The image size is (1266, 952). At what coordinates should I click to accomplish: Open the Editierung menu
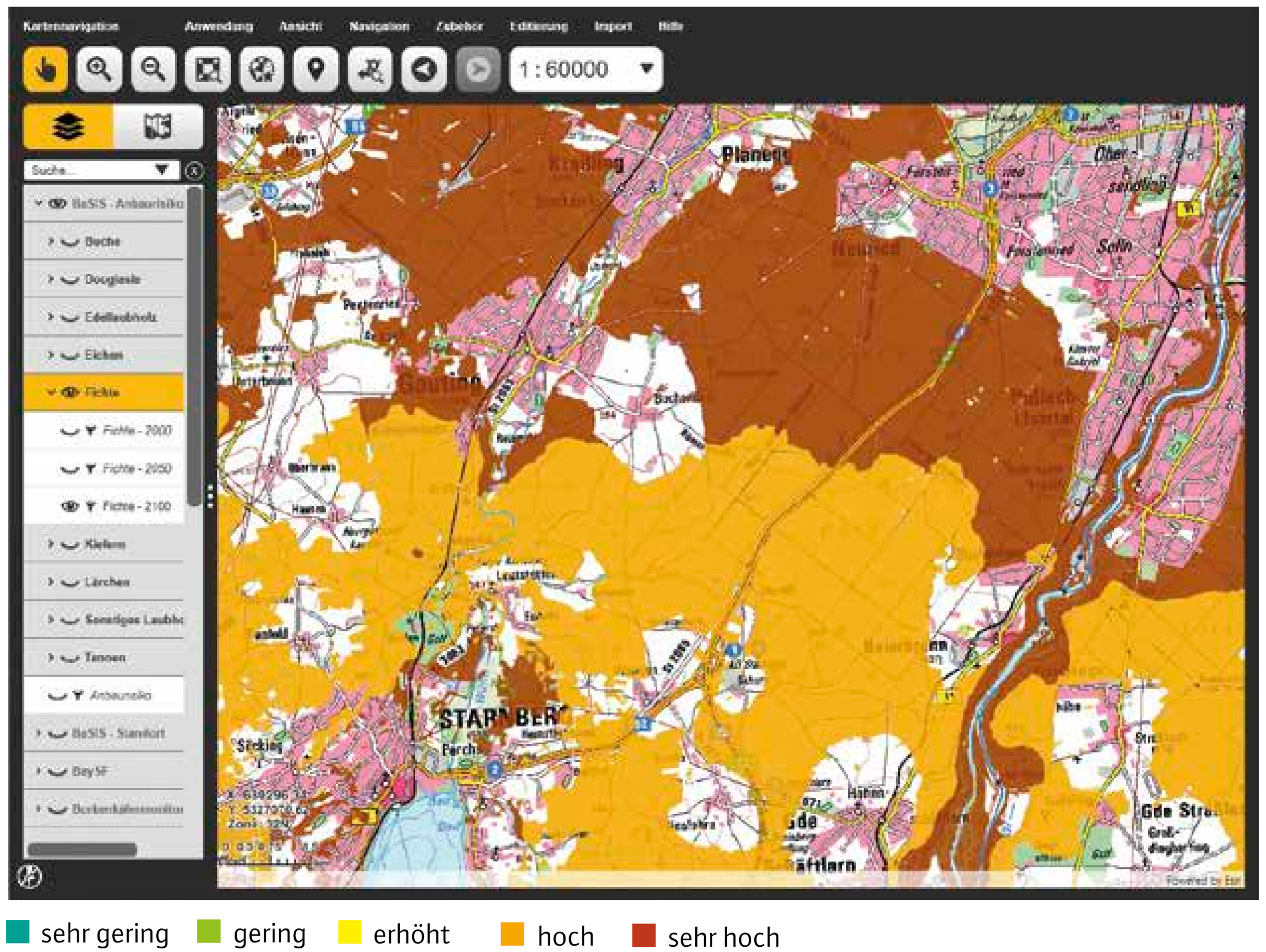tap(539, 26)
